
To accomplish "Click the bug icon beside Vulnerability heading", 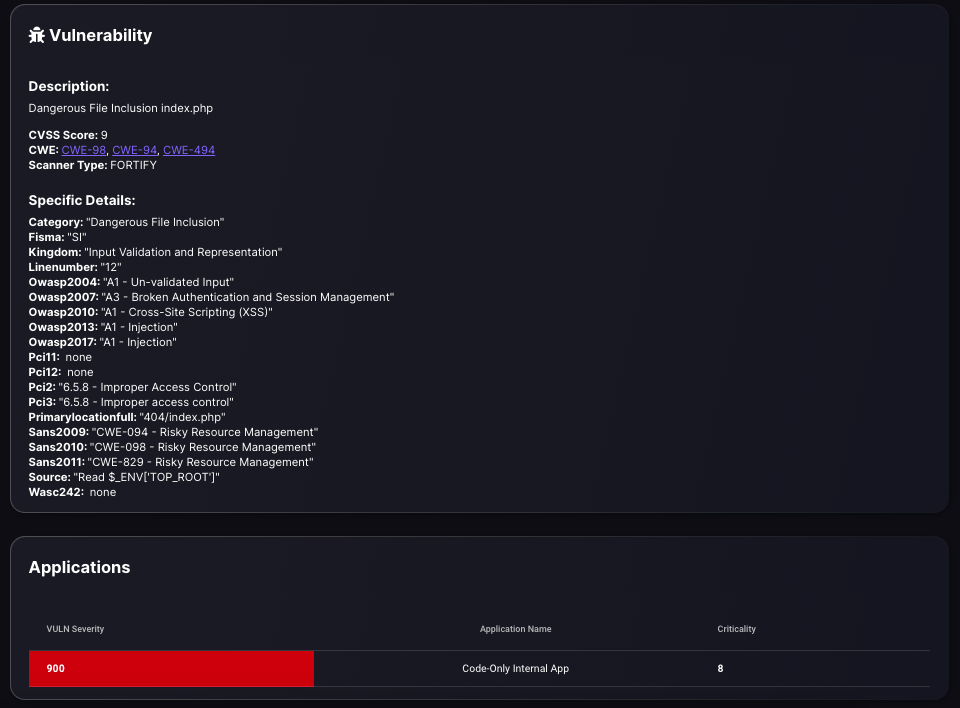I will click(x=37, y=36).
